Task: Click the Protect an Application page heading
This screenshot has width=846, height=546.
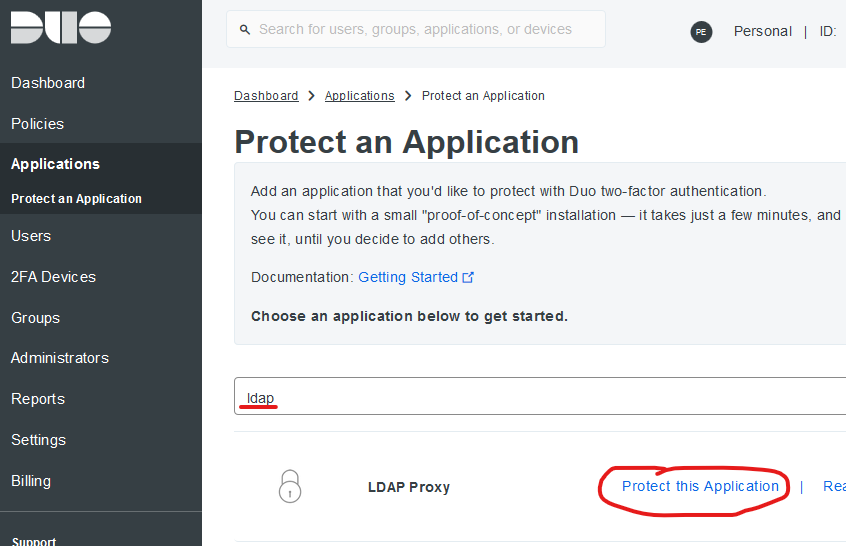Action: point(407,142)
